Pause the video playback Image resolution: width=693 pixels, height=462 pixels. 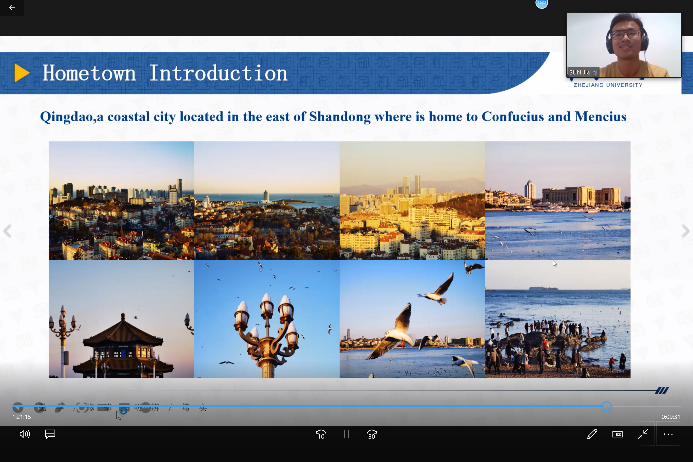346,434
